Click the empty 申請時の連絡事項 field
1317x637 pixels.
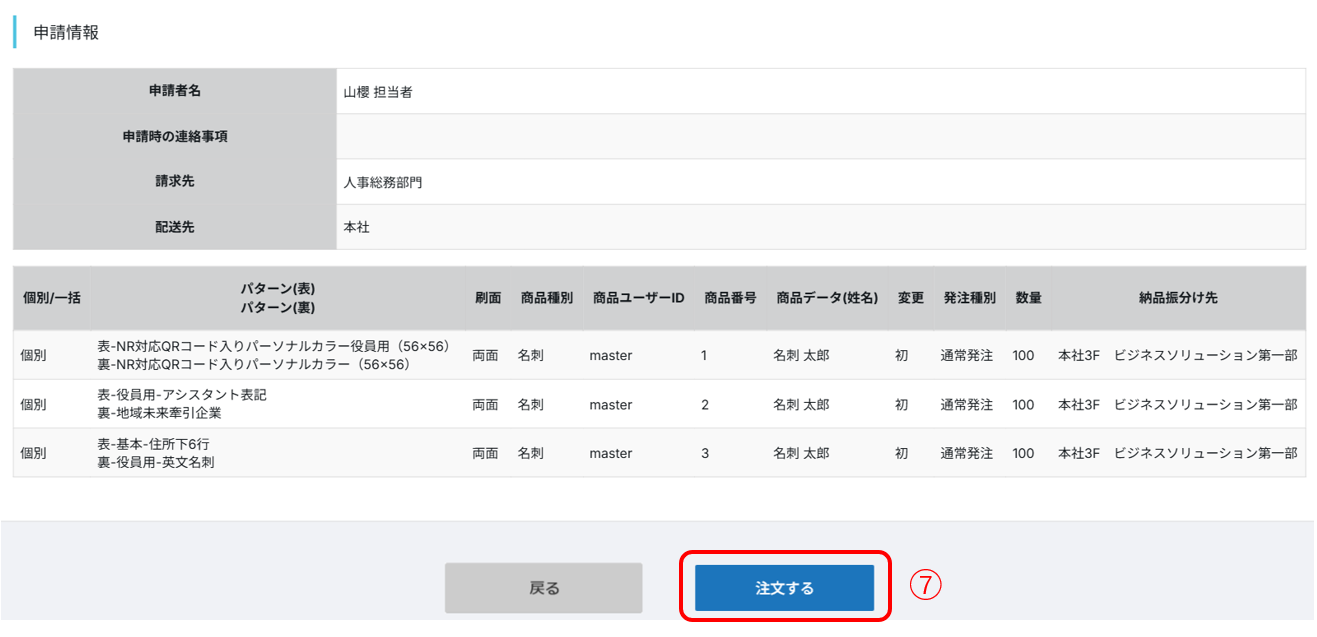tap(820, 137)
